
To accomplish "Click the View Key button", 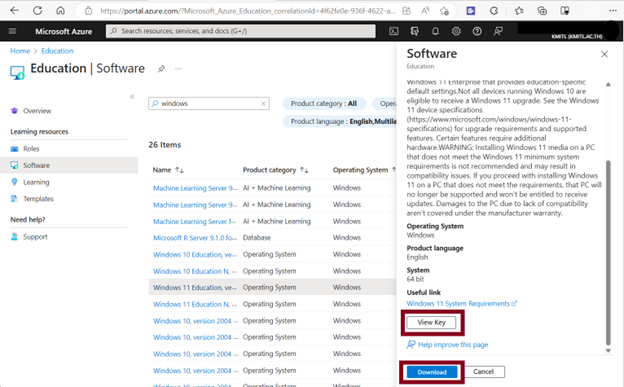I will point(431,322).
